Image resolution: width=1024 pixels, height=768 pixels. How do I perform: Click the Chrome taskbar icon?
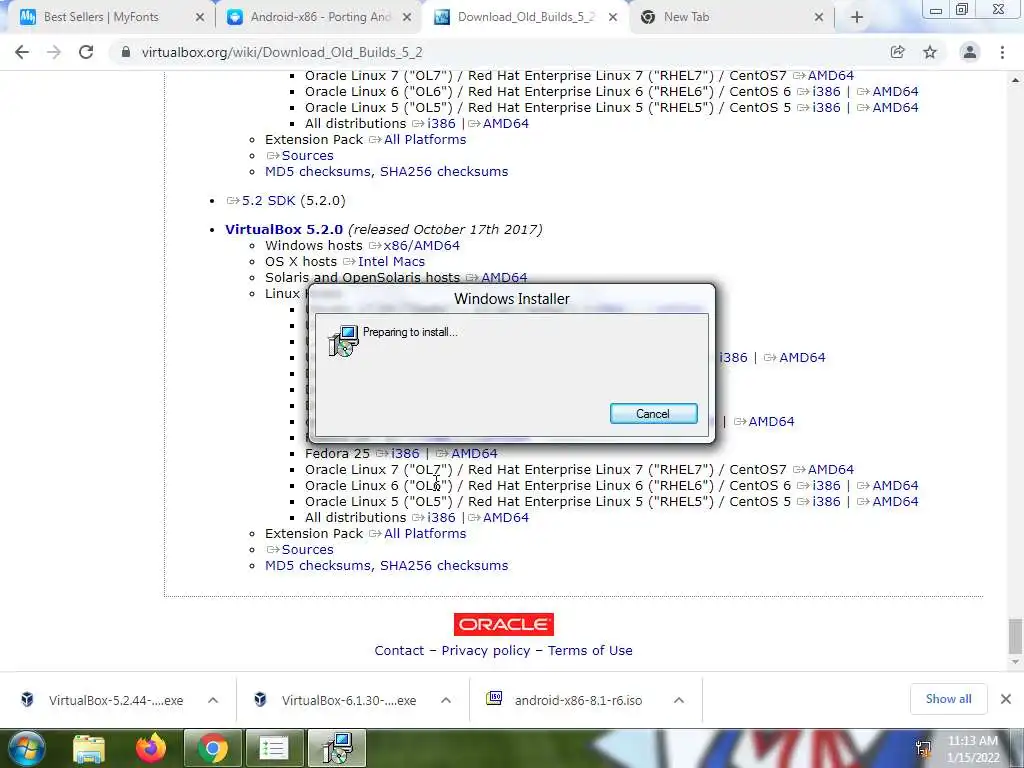[212, 748]
